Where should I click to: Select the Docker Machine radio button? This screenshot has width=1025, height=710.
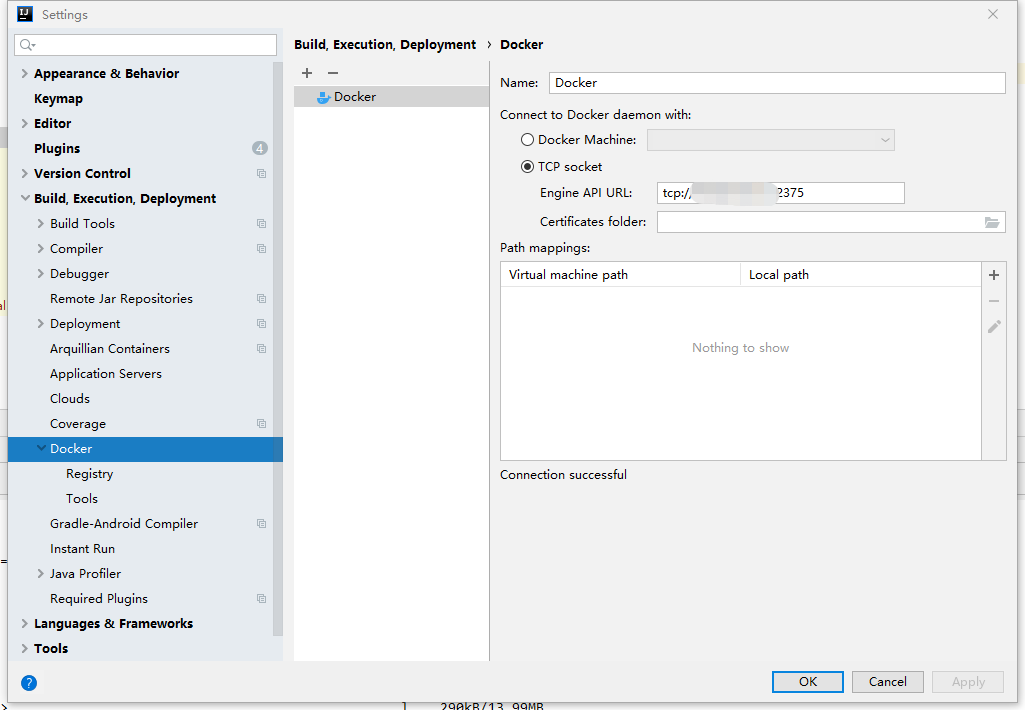(528, 140)
